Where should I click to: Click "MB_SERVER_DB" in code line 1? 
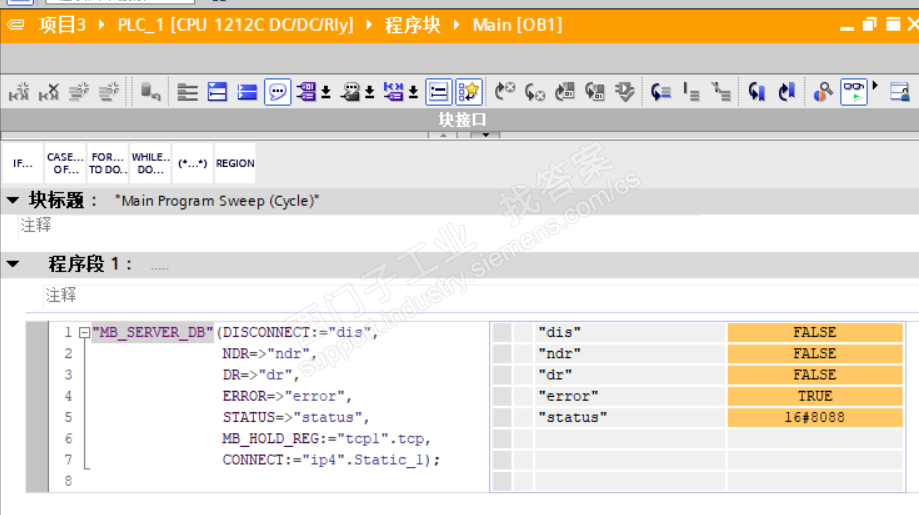[x=152, y=333]
